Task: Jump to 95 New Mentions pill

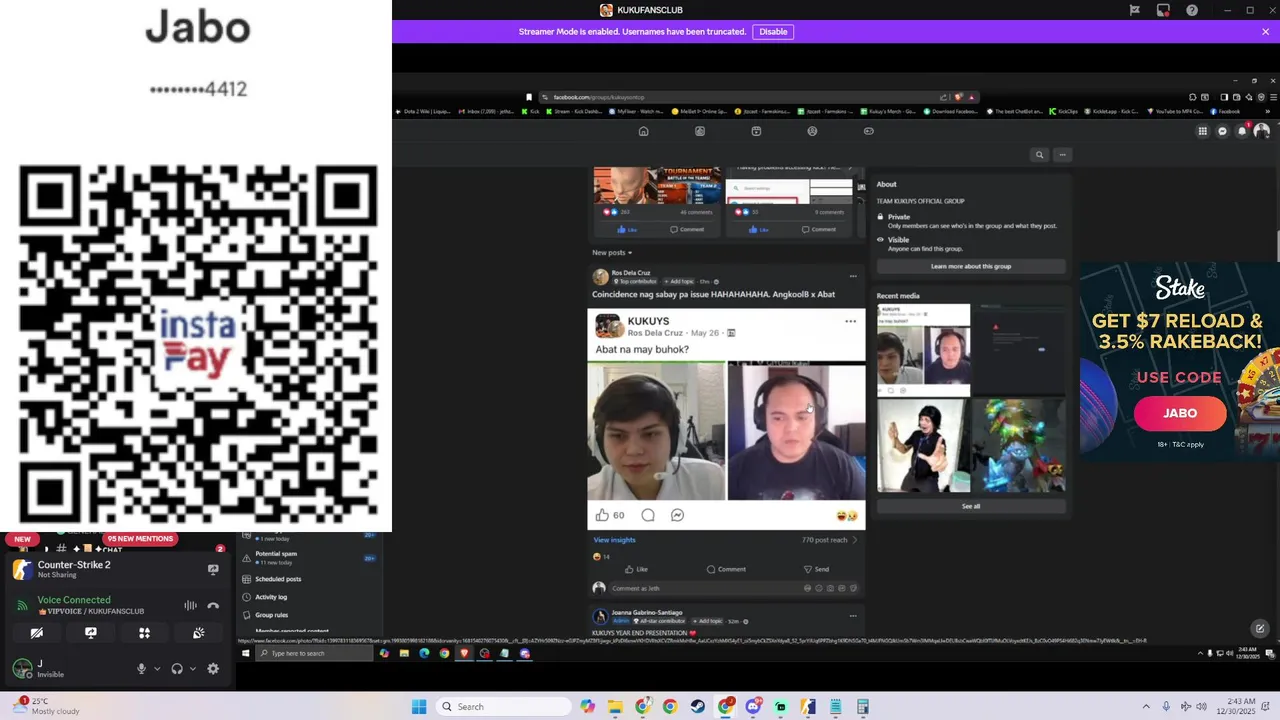Action: pyautogui.click(x=140, y=539)
